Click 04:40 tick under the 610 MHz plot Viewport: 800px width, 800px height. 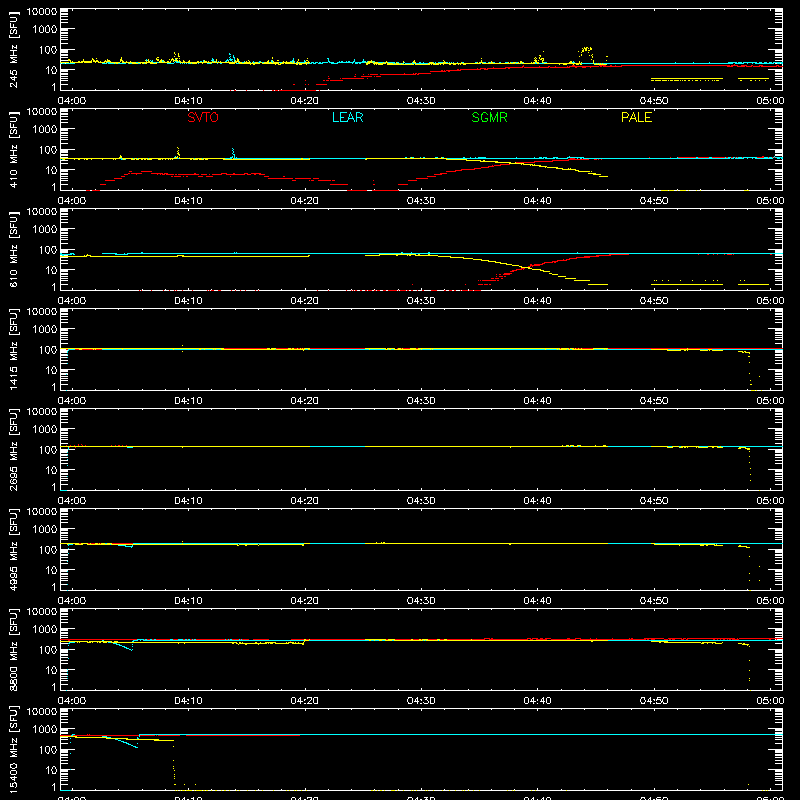(537, 301)
